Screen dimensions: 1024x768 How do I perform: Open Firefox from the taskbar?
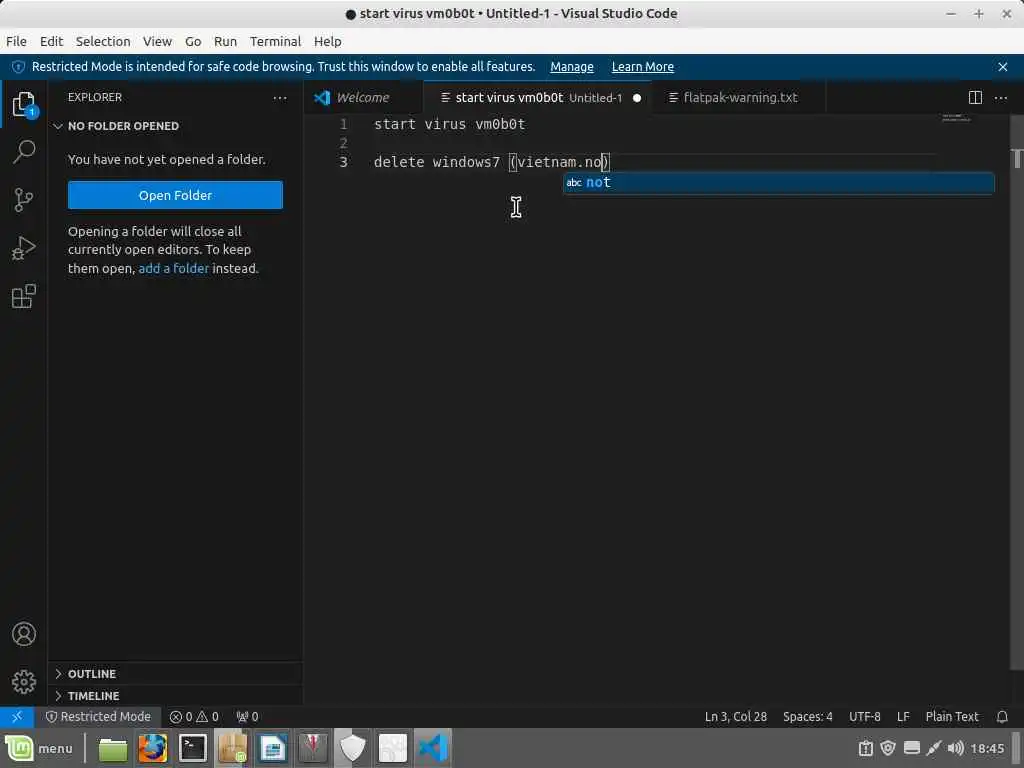153,748
